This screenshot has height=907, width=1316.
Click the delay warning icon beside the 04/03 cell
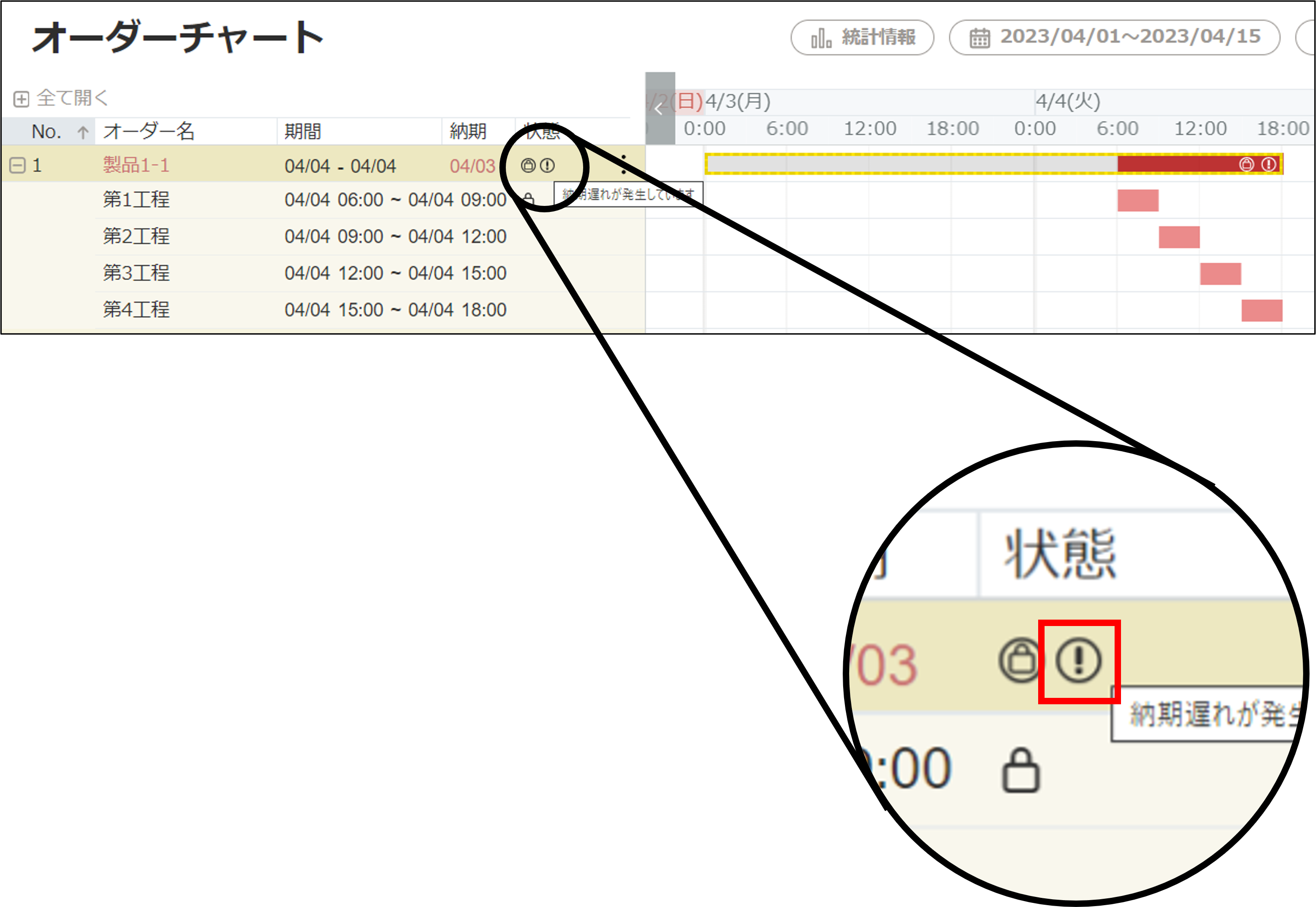(547, 165)
